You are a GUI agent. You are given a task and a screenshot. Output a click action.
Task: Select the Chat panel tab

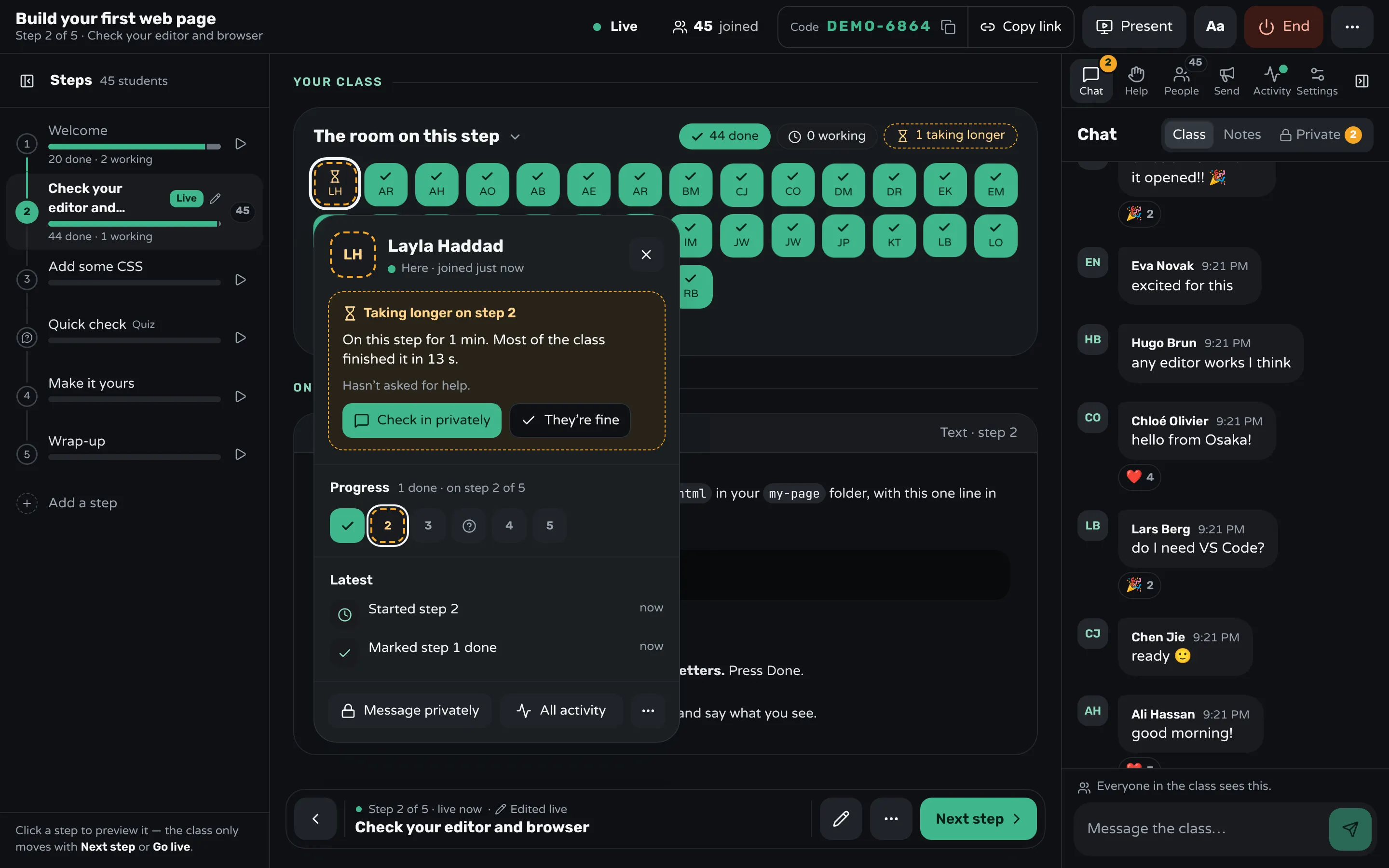click(x=1090, y=81)
